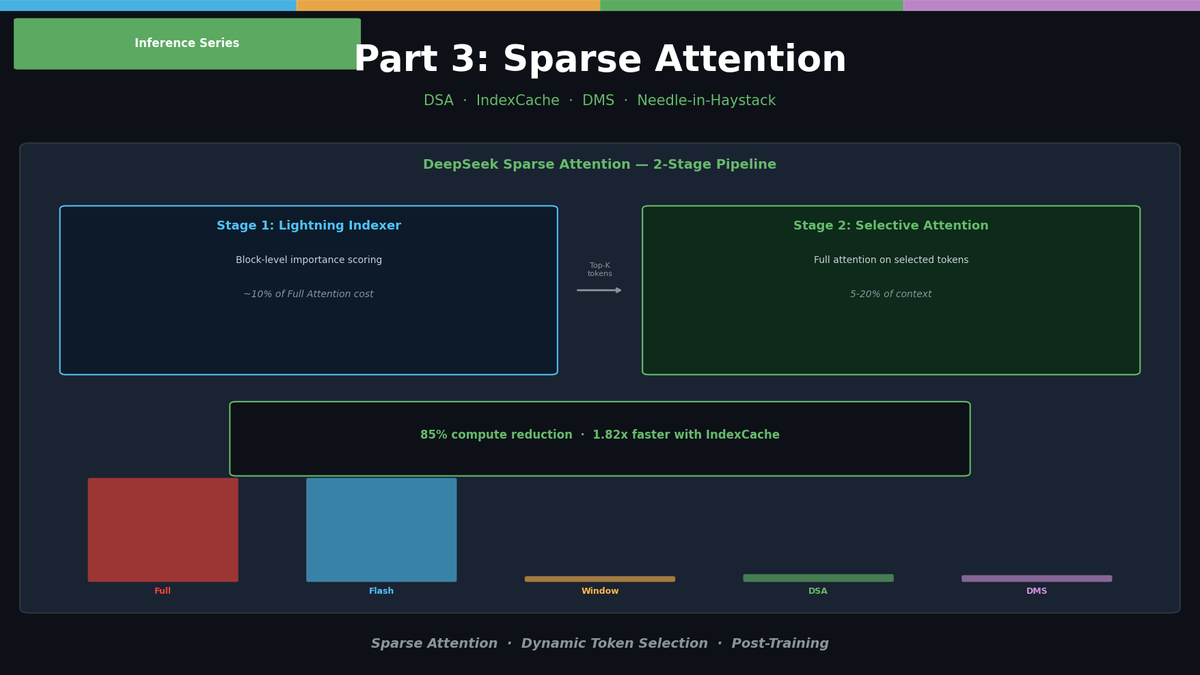1200x675 pixels.
Task: Click the IndexCache link
Action: click(517, 100)
